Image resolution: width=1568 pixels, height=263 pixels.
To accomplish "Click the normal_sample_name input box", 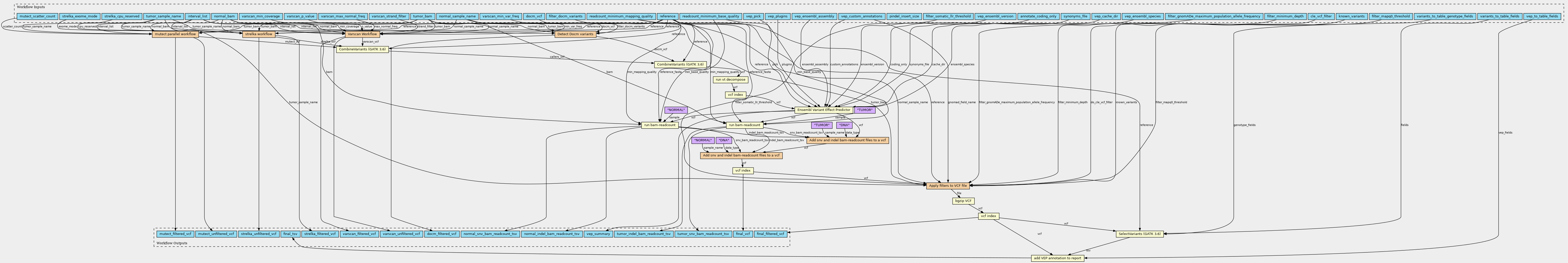I will point(457,16).
